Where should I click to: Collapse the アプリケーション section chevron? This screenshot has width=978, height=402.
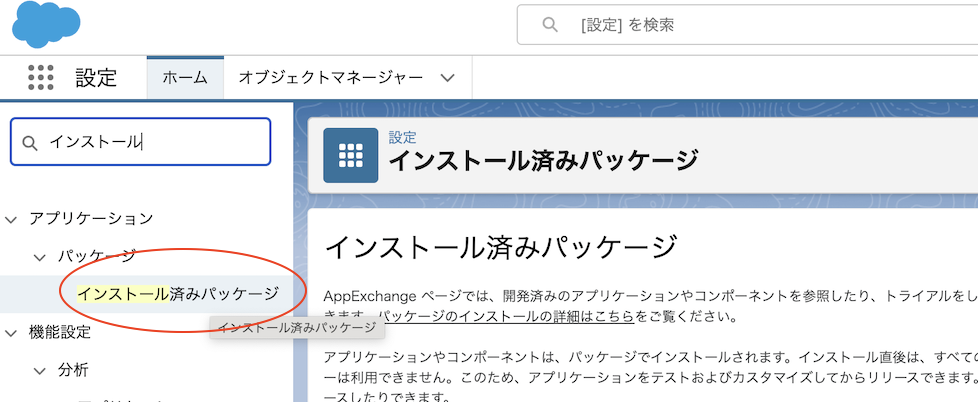point(11,219)
